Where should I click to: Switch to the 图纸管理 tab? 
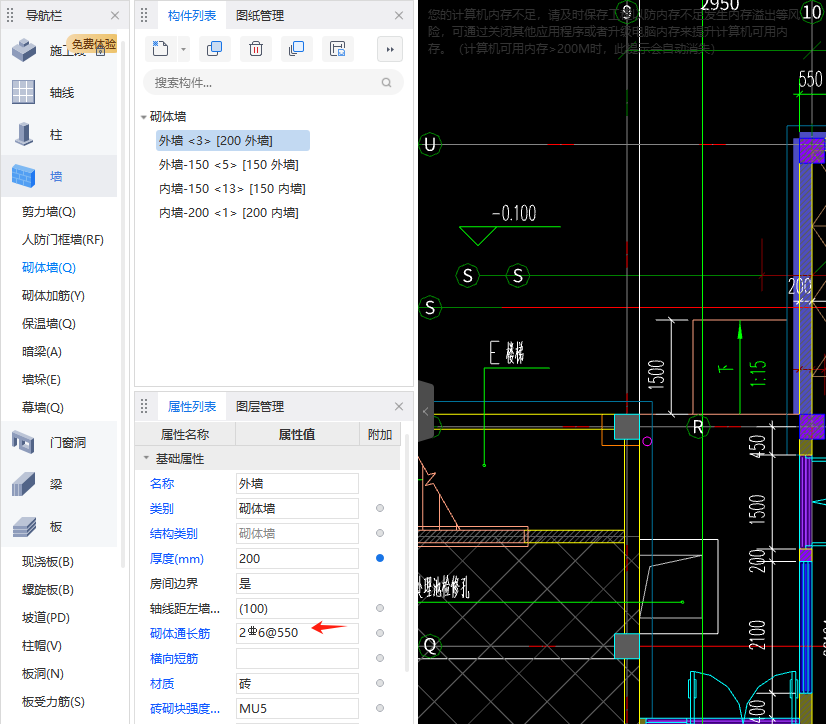click(260, 15)
